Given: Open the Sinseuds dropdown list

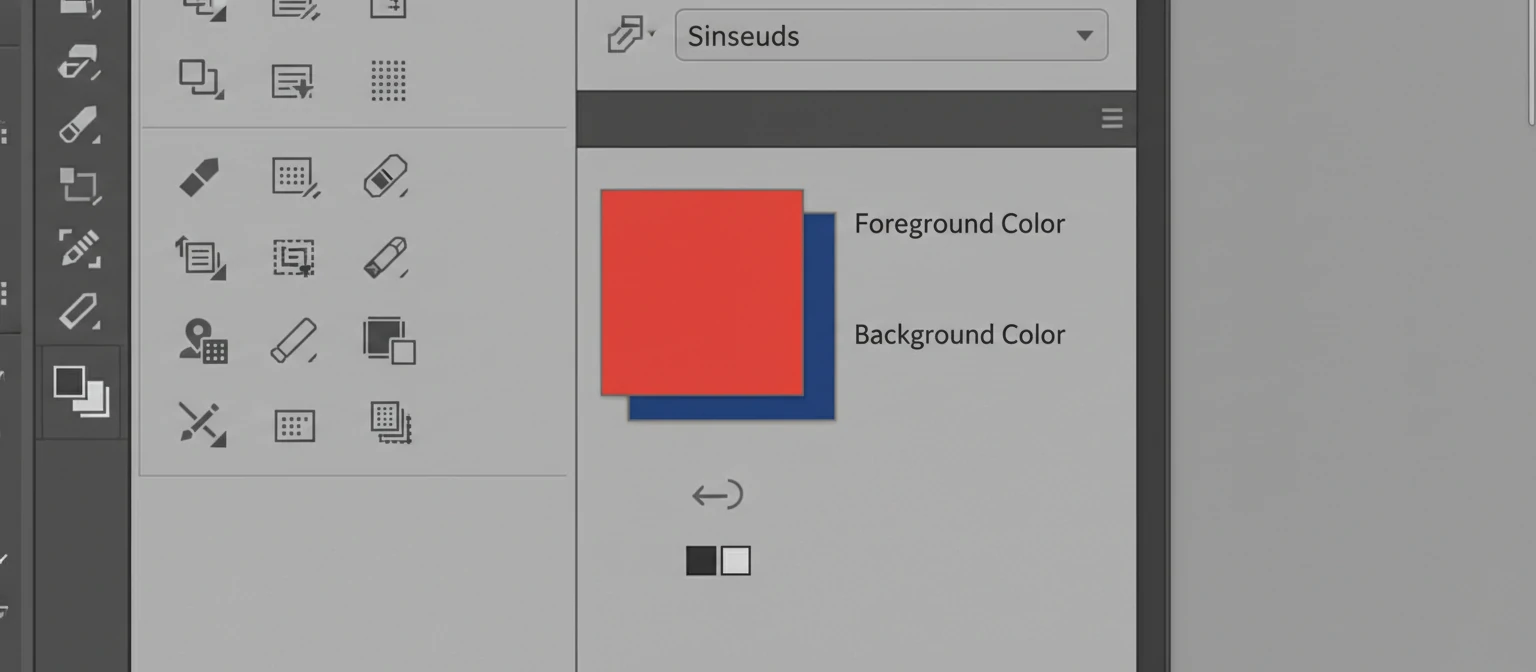Looking at the screenshot, I should click(1085, 36).
